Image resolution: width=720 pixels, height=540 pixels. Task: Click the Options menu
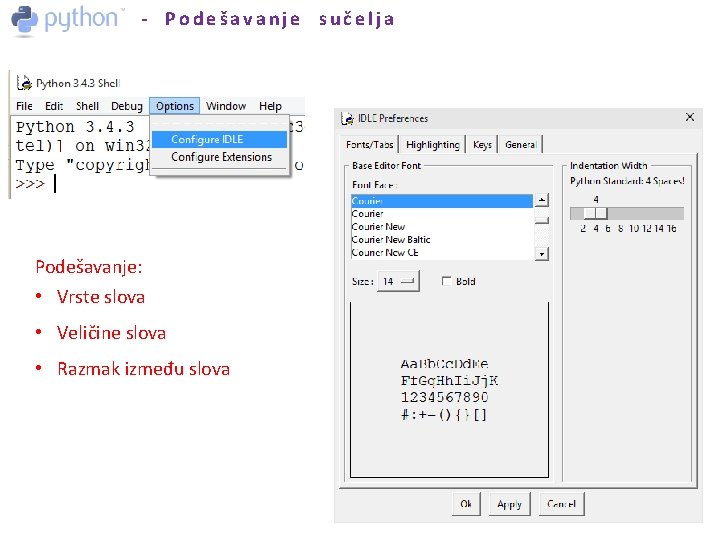pos(174,106)
